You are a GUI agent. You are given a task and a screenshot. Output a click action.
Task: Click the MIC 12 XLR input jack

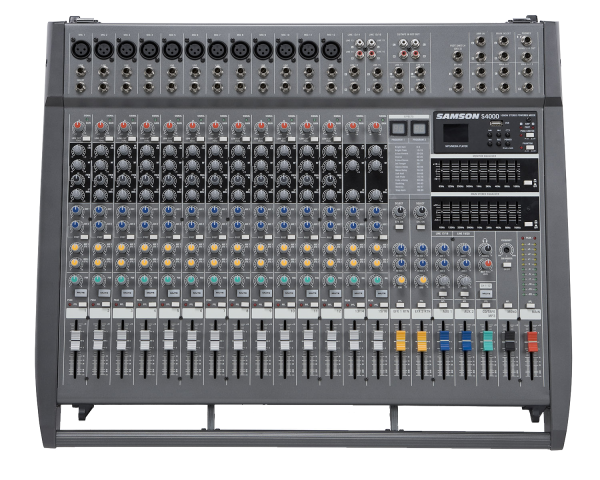(x=331, y=49)
